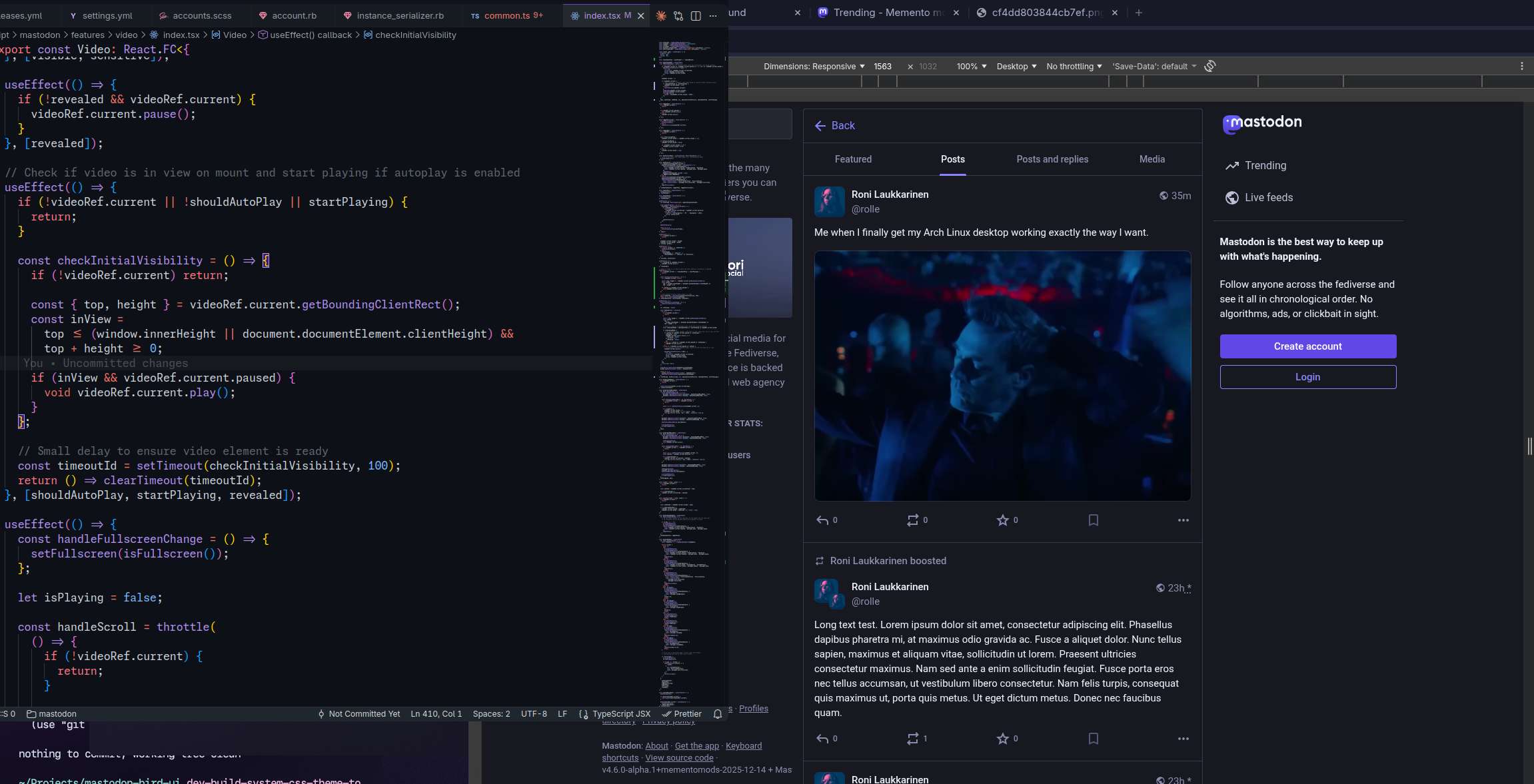This screenshot has height=784, width=1534.
Task: Open the 100% zoom dropdown
Action: (971, 67)
